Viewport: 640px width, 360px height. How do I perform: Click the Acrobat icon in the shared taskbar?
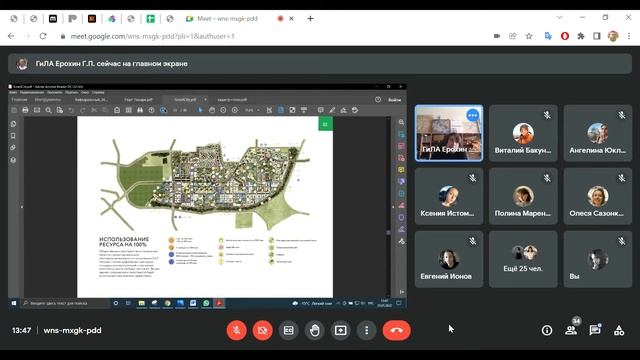click(x=219, y=303)
